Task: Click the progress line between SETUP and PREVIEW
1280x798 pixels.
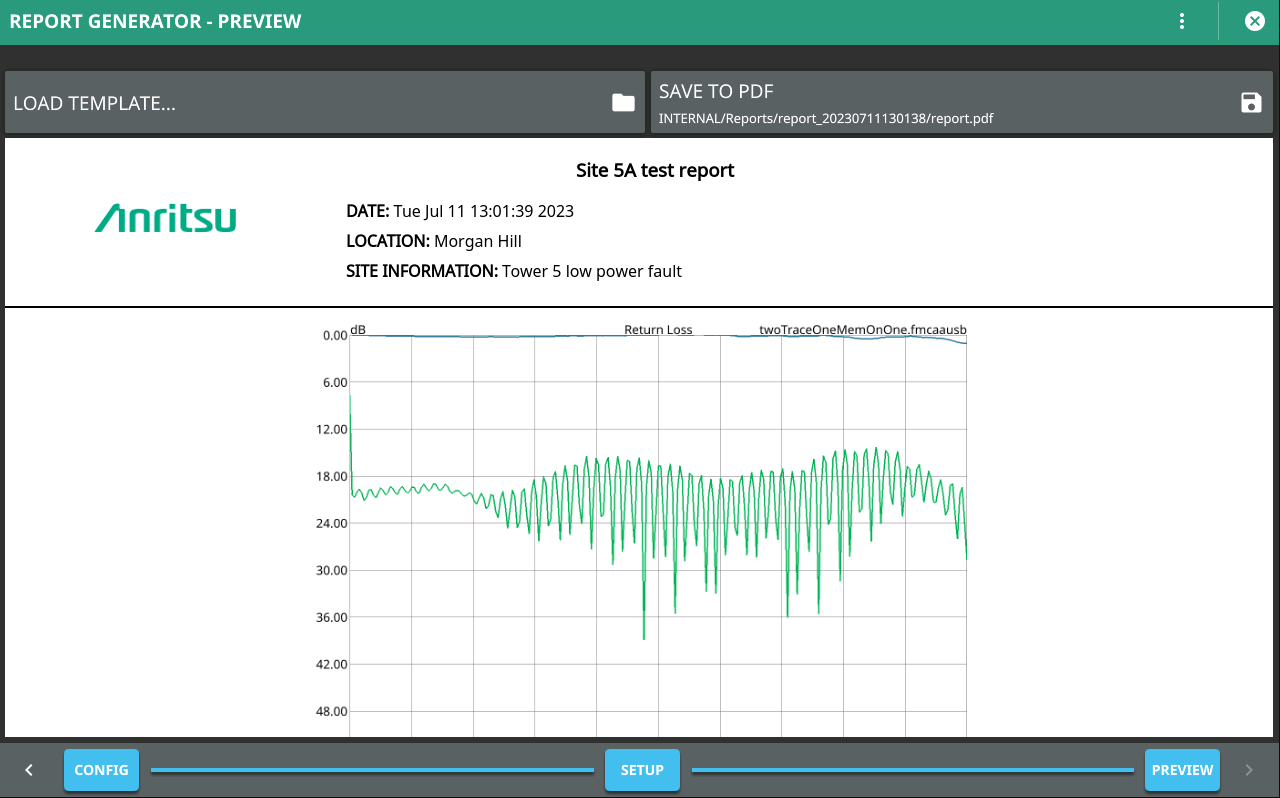Action: click(x=912, y=770)
